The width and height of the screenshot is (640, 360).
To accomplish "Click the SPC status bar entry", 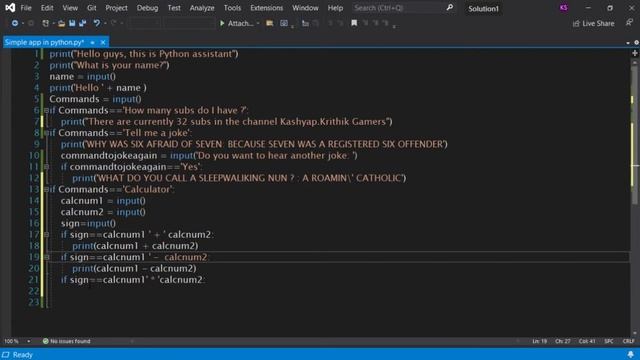I will (x=609, y=341).
